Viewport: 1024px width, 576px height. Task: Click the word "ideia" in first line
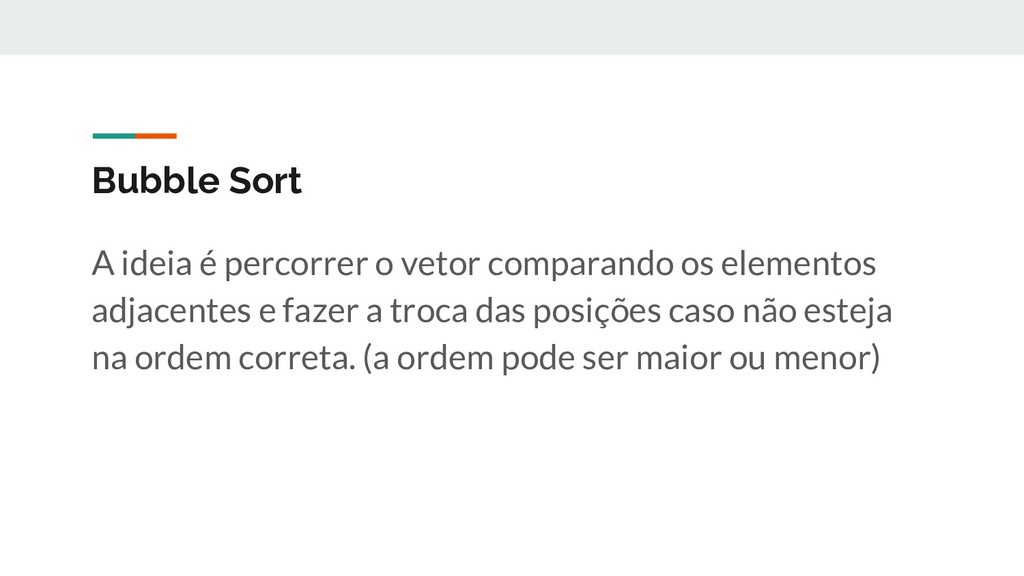[x=157, y=264]
